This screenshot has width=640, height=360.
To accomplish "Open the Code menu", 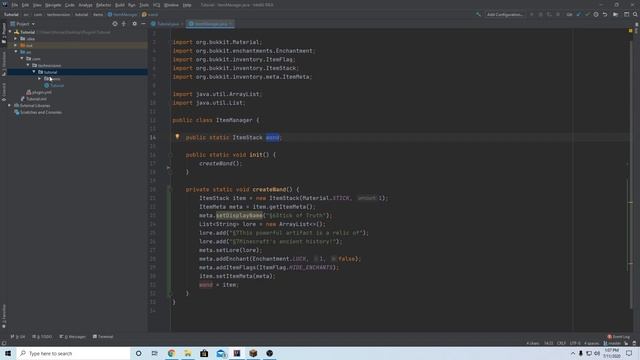I will click(x=70, y=5).
